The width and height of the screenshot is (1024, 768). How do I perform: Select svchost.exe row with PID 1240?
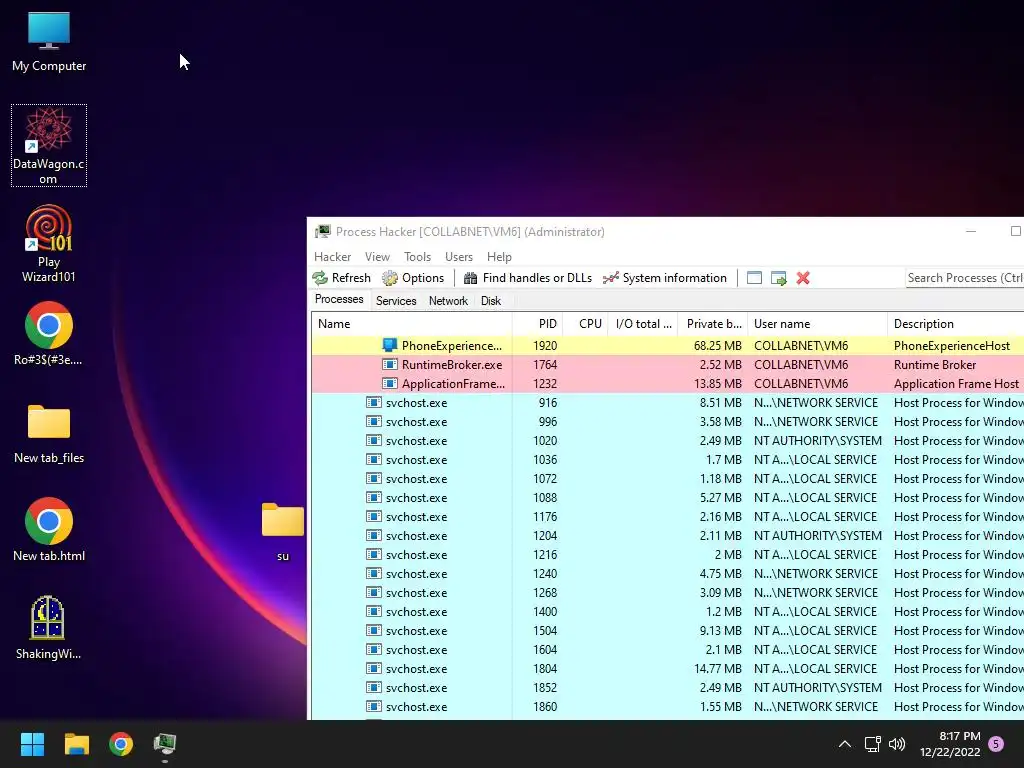667,573
